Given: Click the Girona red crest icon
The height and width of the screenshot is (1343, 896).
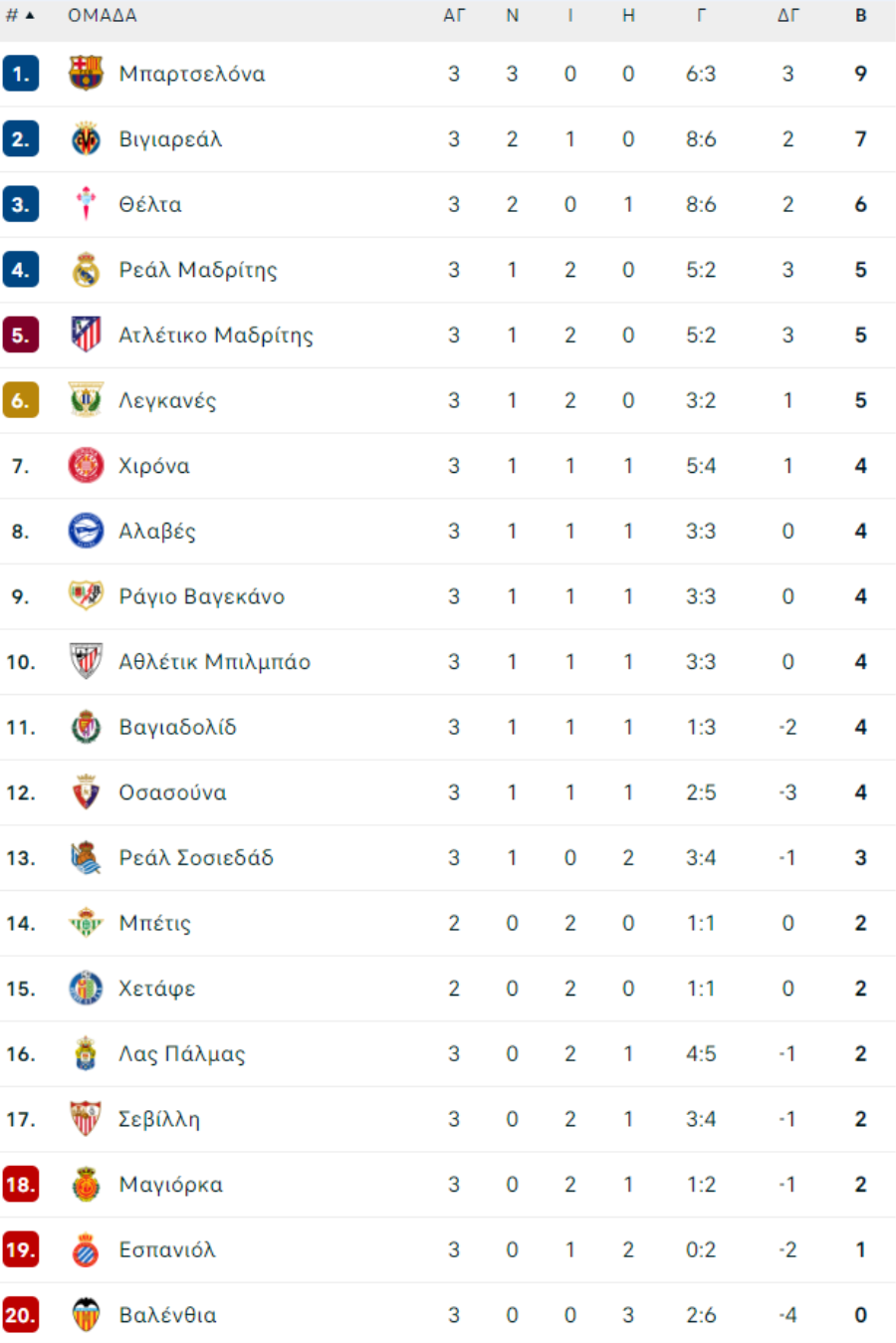Looking at the screenshot, I should coord(86,466).
